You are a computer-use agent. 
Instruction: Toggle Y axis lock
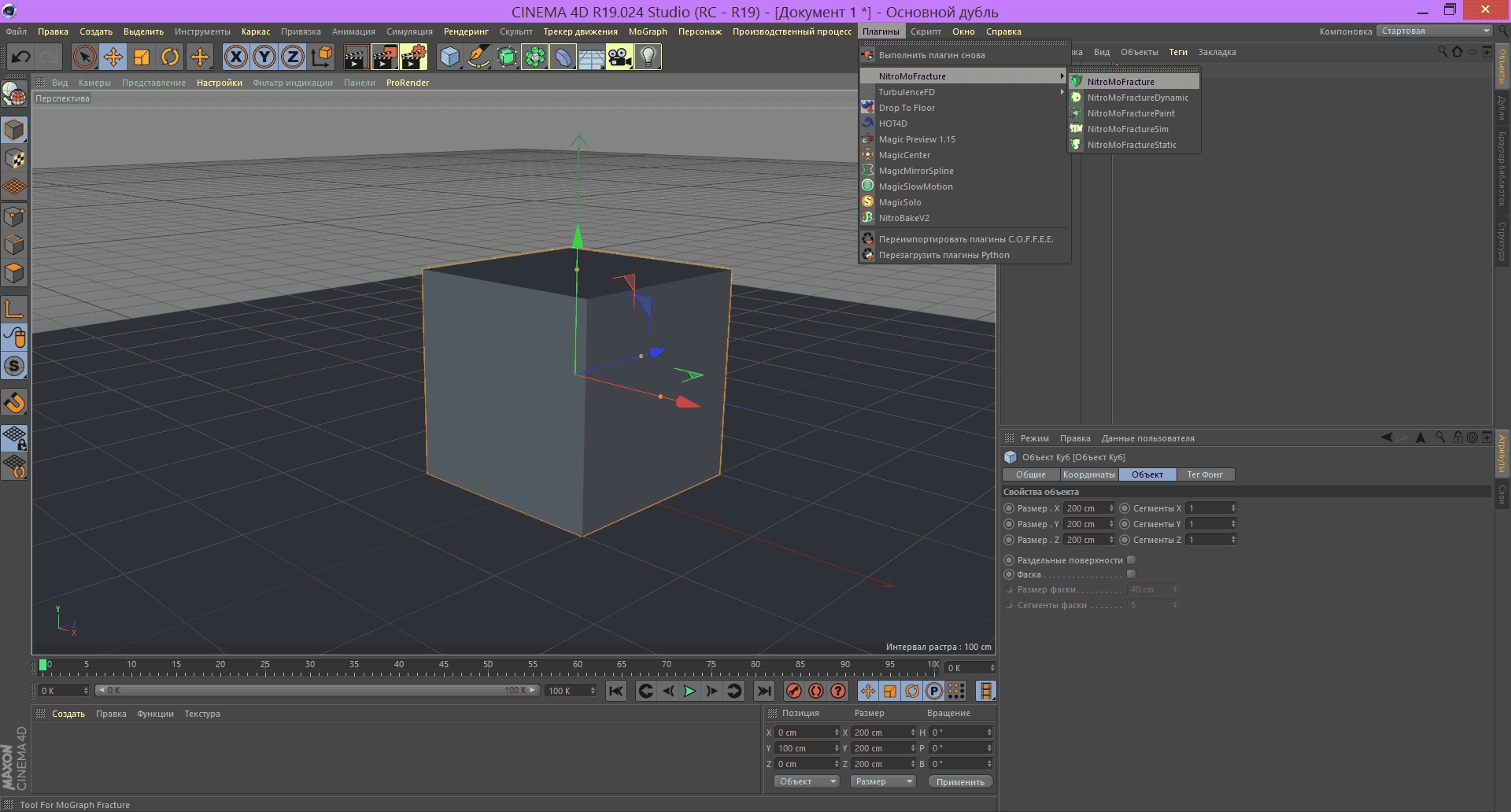[x=264, y=57]
